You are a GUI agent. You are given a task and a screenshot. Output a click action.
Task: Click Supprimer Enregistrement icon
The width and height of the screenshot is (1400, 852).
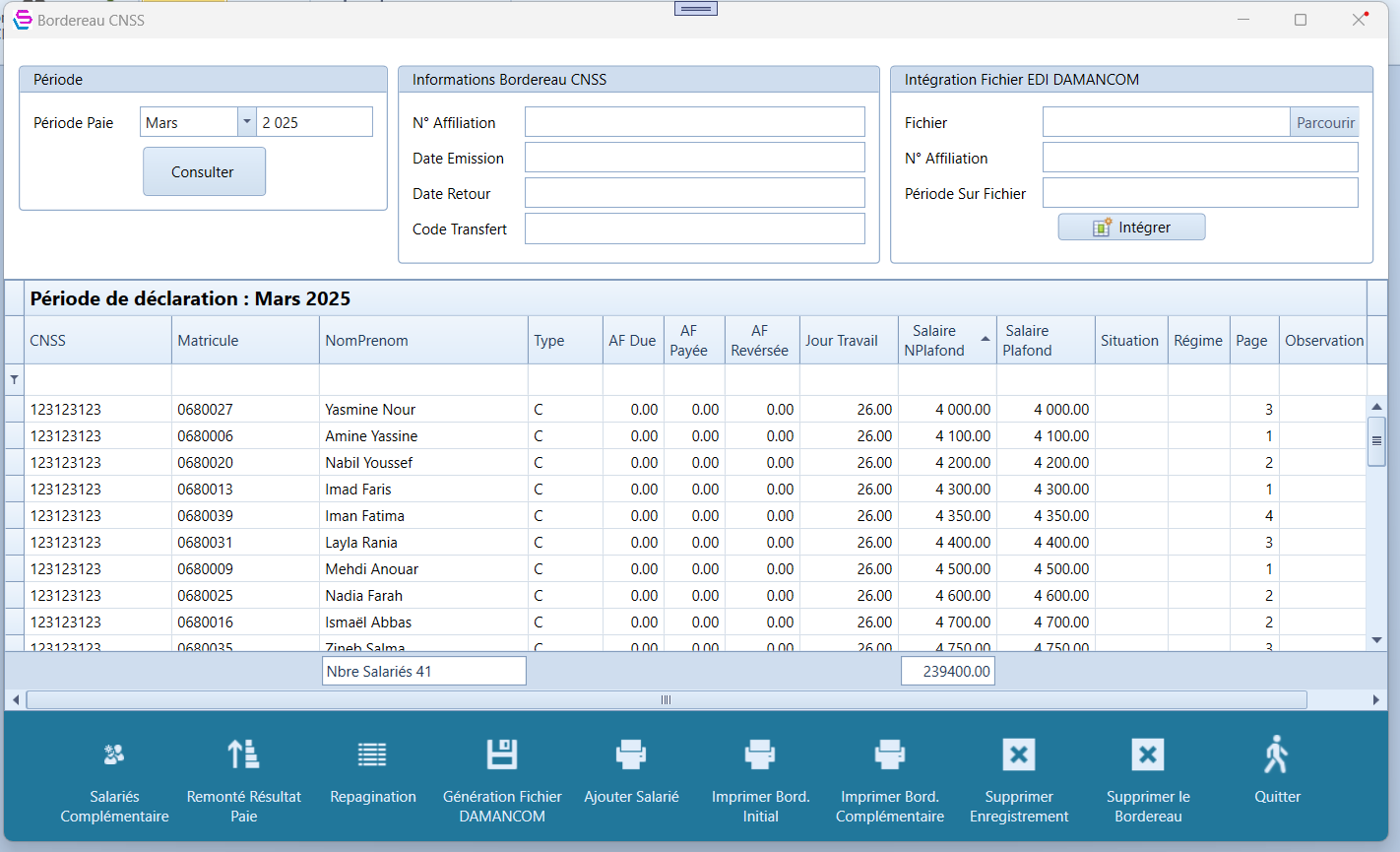(x=1019, y=755)
